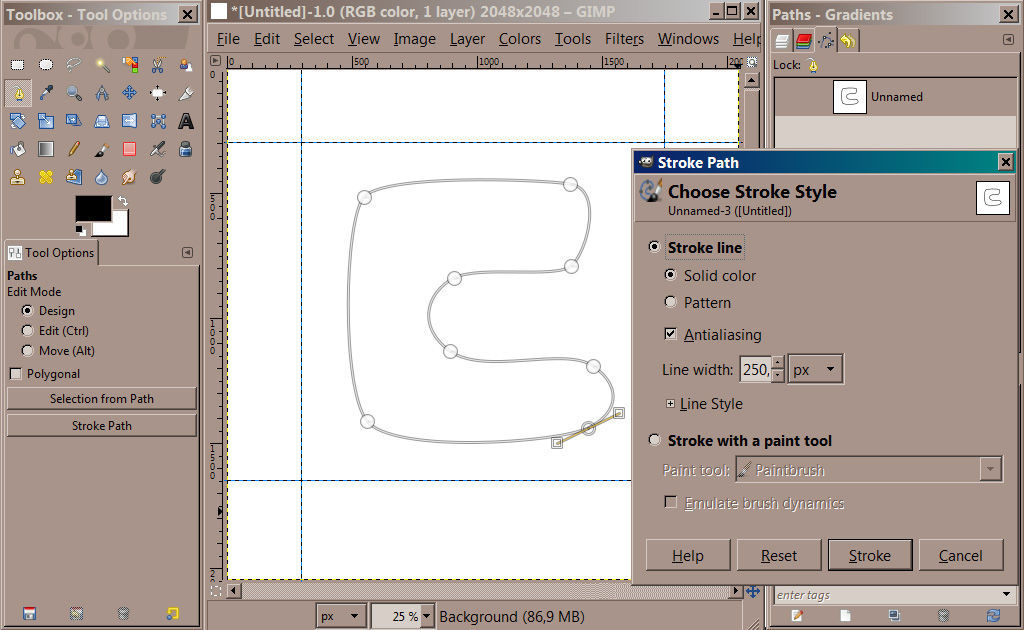Open the Filters menu
This screenshot has width=1024, height=630.
click(624, 39)
